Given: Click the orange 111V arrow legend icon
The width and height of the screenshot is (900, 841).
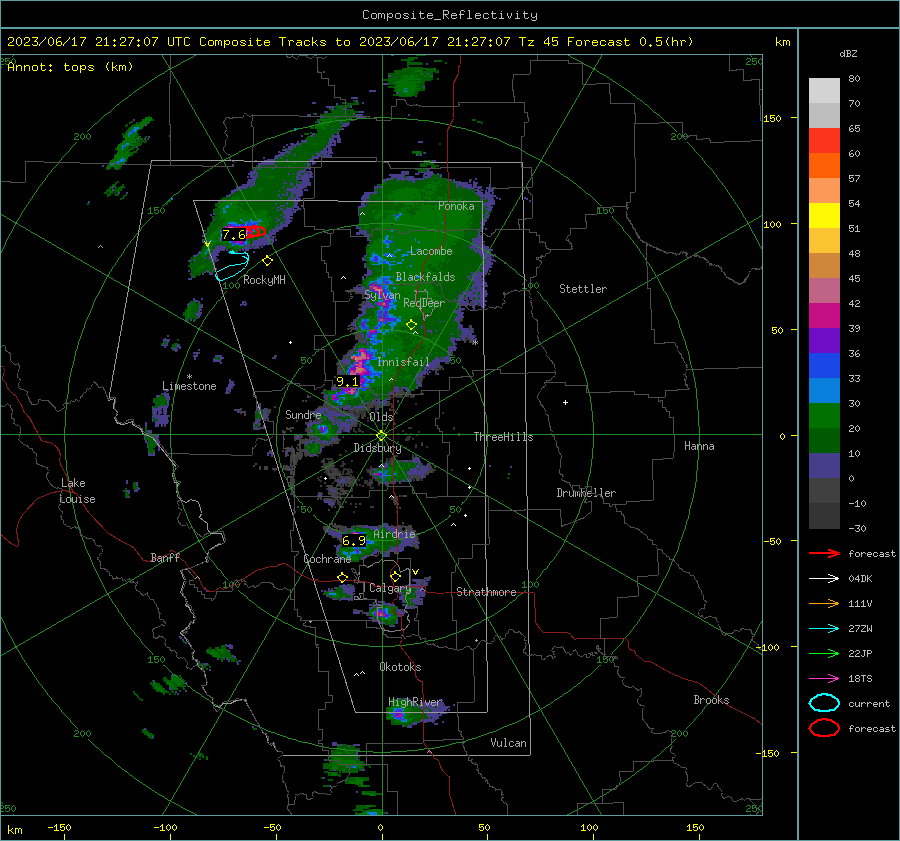Looking at the screenshot, I should click(x=824, y=603).
